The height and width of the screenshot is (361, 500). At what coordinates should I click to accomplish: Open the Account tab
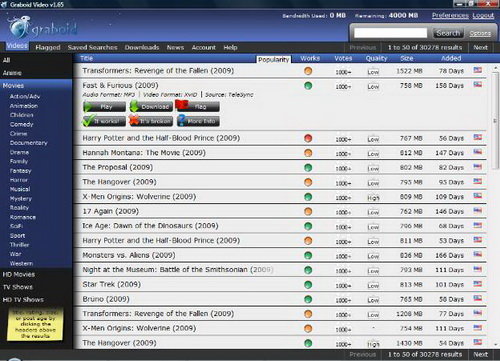click(204, 47)
